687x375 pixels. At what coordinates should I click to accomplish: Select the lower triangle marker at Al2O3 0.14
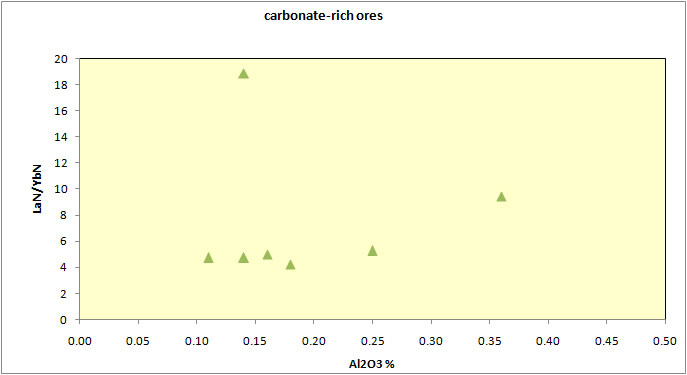point(244,258)
